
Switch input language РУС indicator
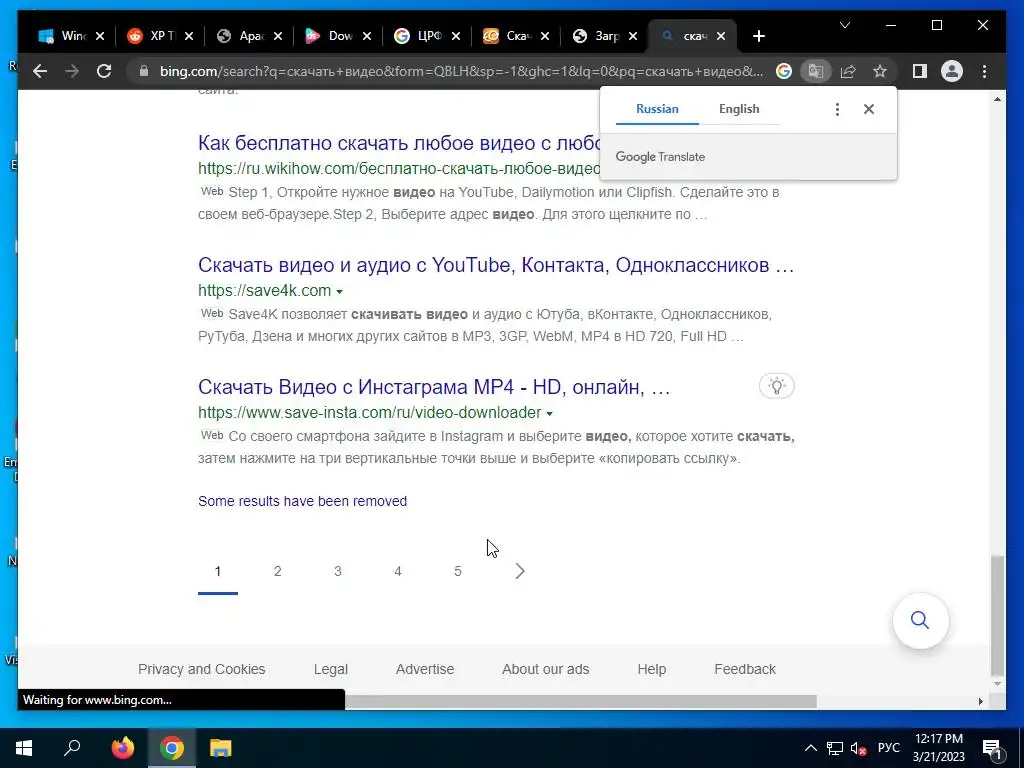(889, 748)
